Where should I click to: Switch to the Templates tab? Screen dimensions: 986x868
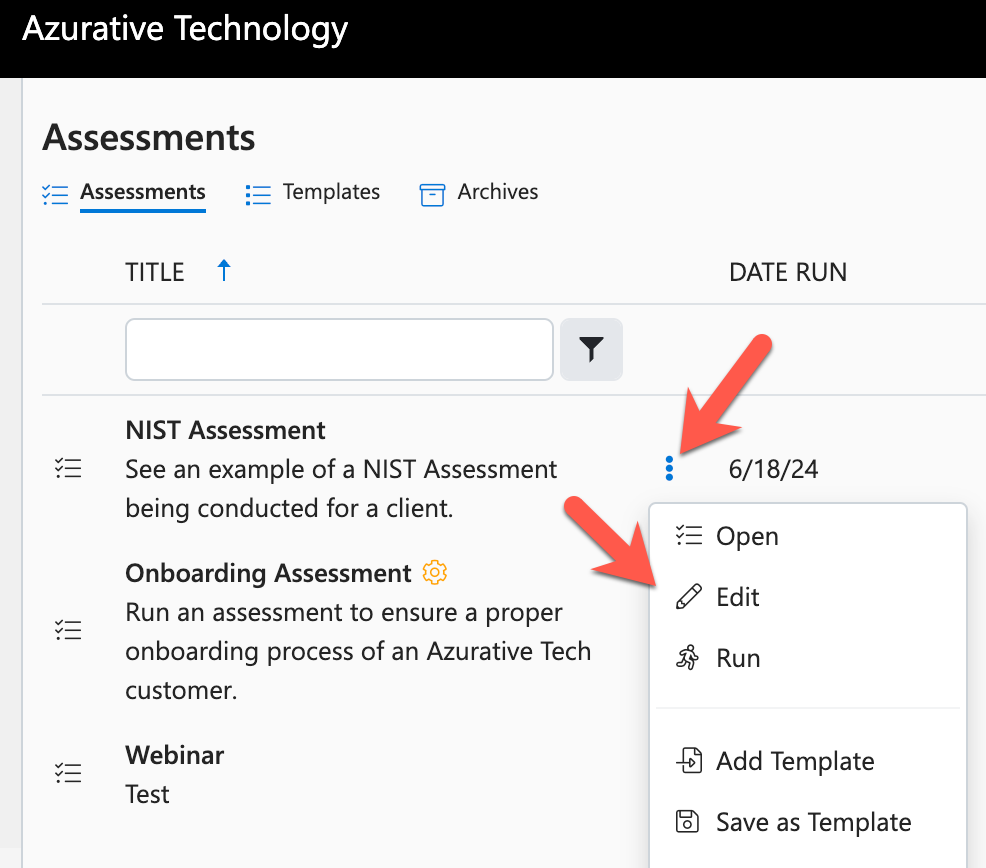(331, 192)
